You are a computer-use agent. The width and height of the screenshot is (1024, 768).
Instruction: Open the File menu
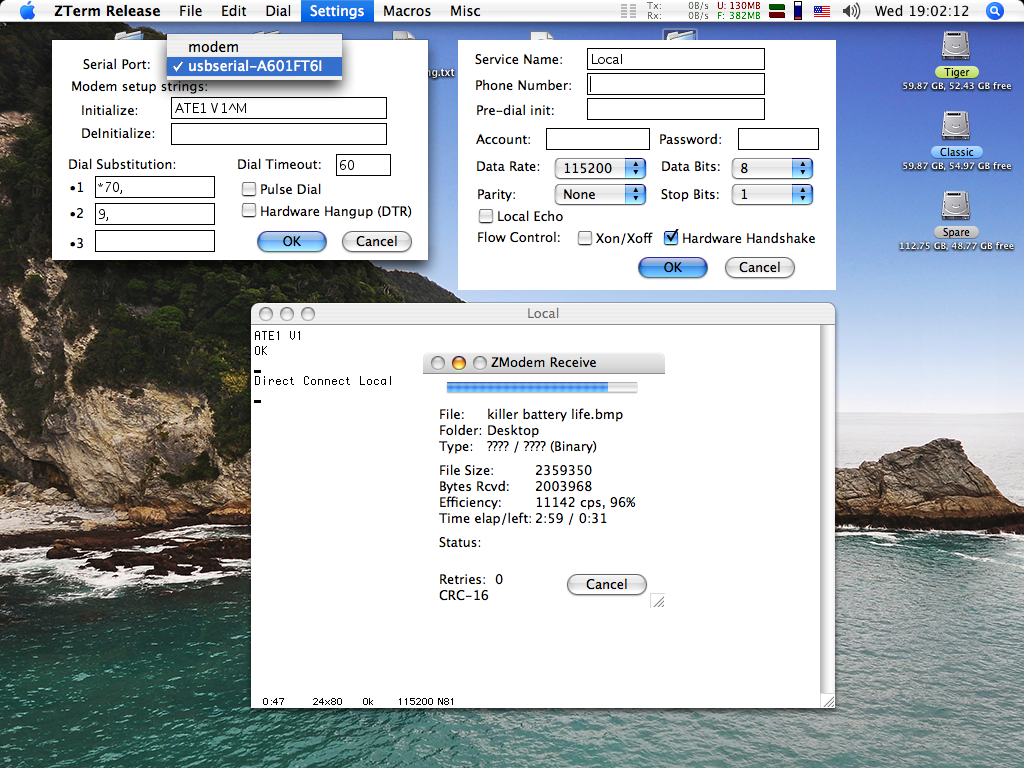(191, 11)
